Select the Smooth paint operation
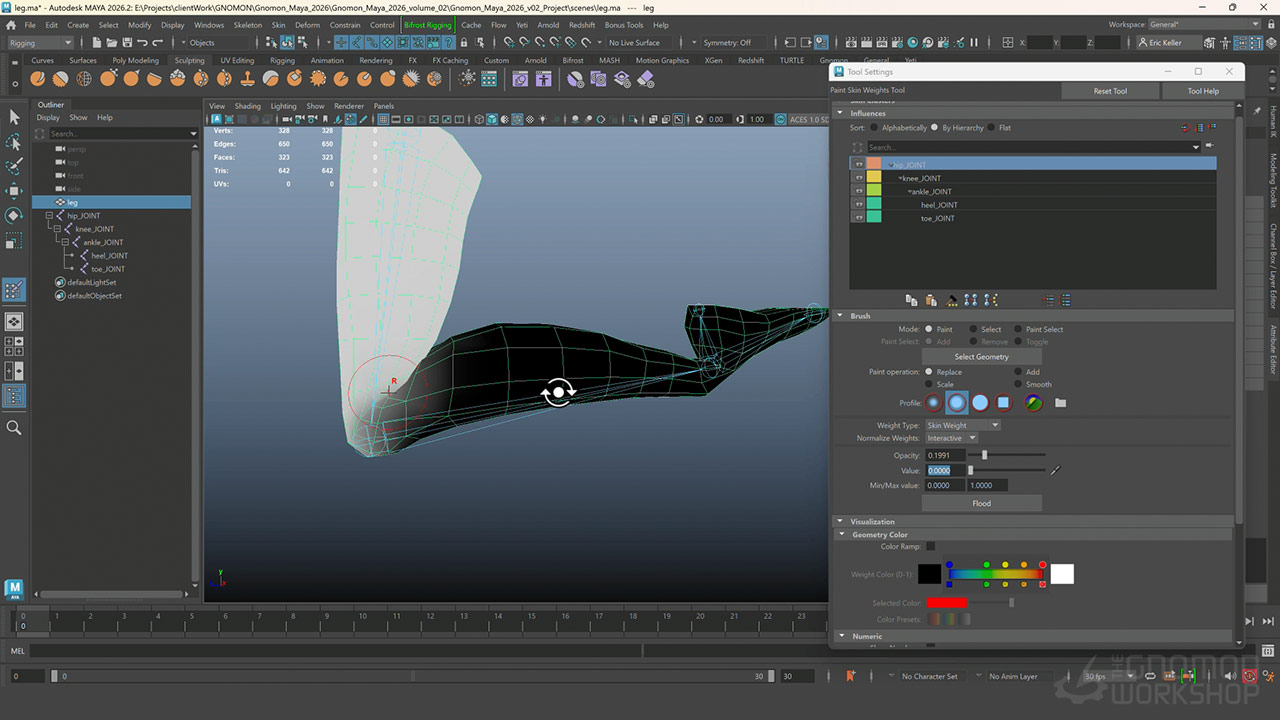1280x720 pixels. (x=1018, y=384)
